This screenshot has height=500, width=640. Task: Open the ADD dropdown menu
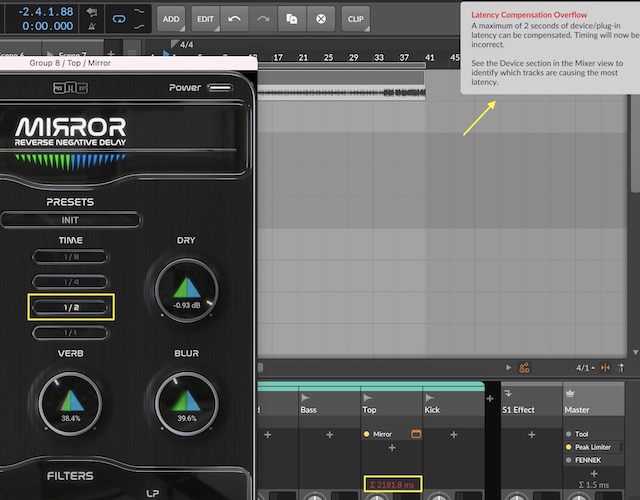171,18
